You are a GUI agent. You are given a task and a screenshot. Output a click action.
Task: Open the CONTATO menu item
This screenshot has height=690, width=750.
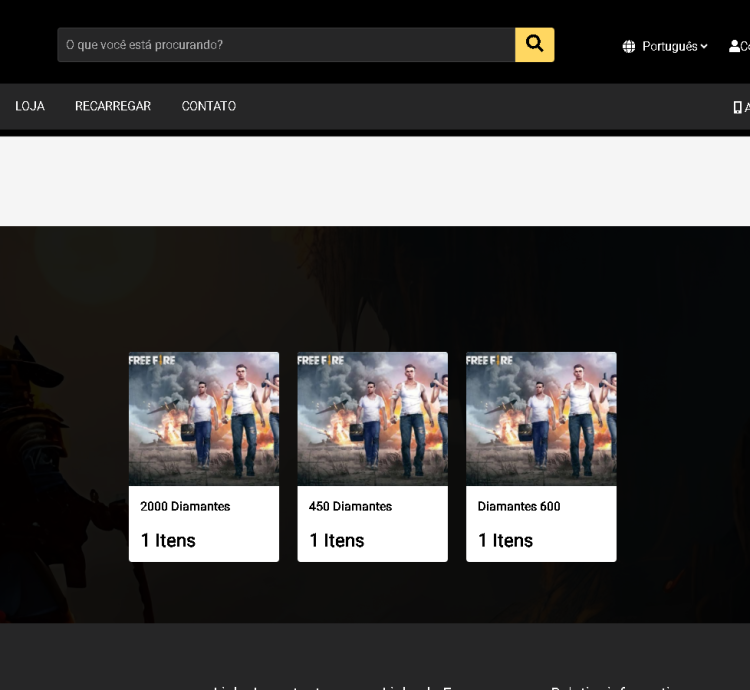[x=209, y=106]
